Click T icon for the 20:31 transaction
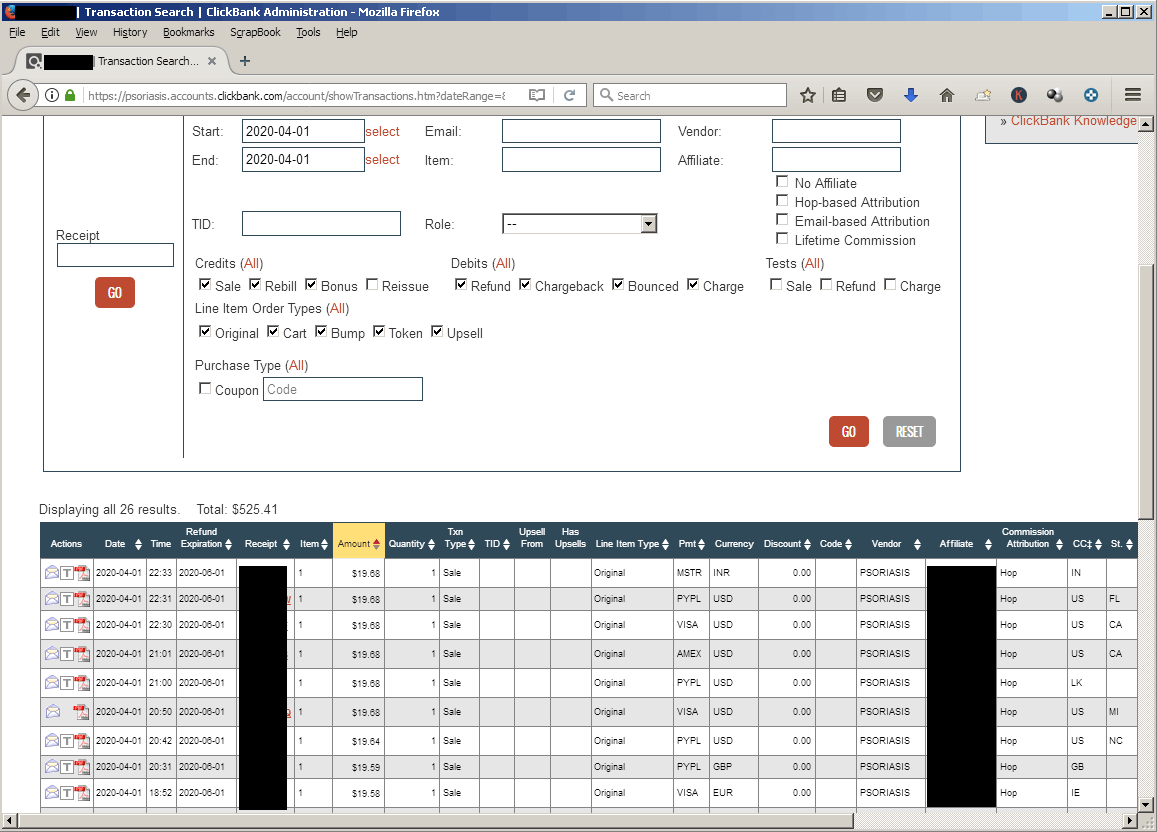 66,767
